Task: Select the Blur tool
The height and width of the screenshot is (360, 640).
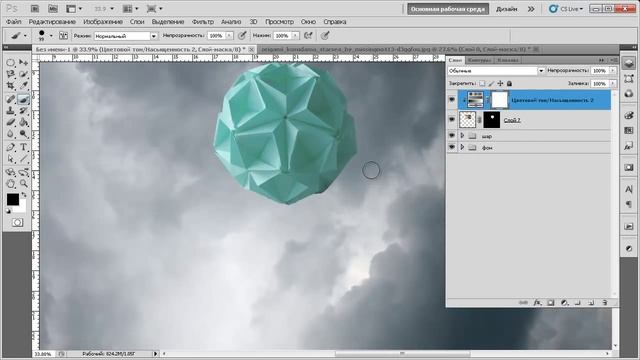Action: 11,134
